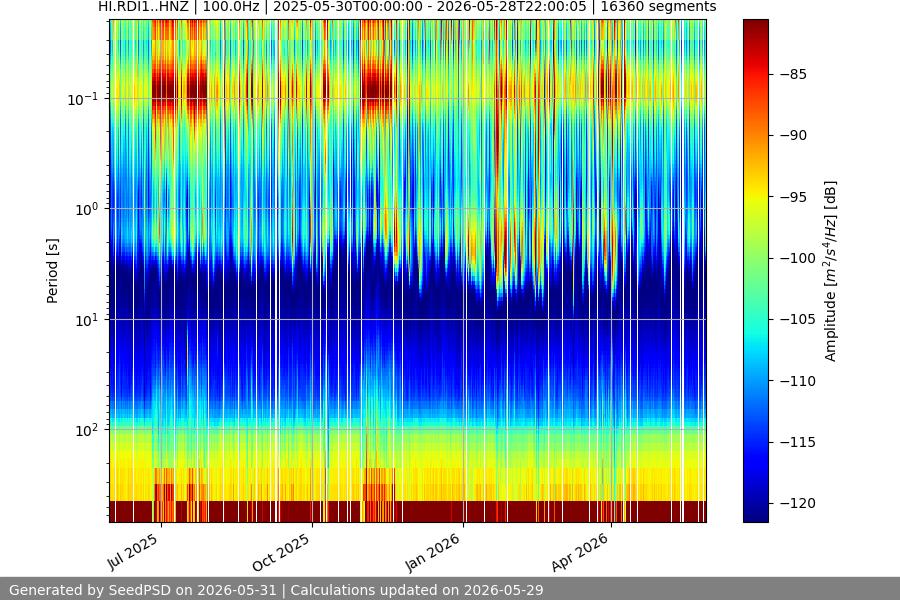Click the 10⁰ y-axis tick label
Viewport: 900px width, 600px height.
(x=86, y=209)
